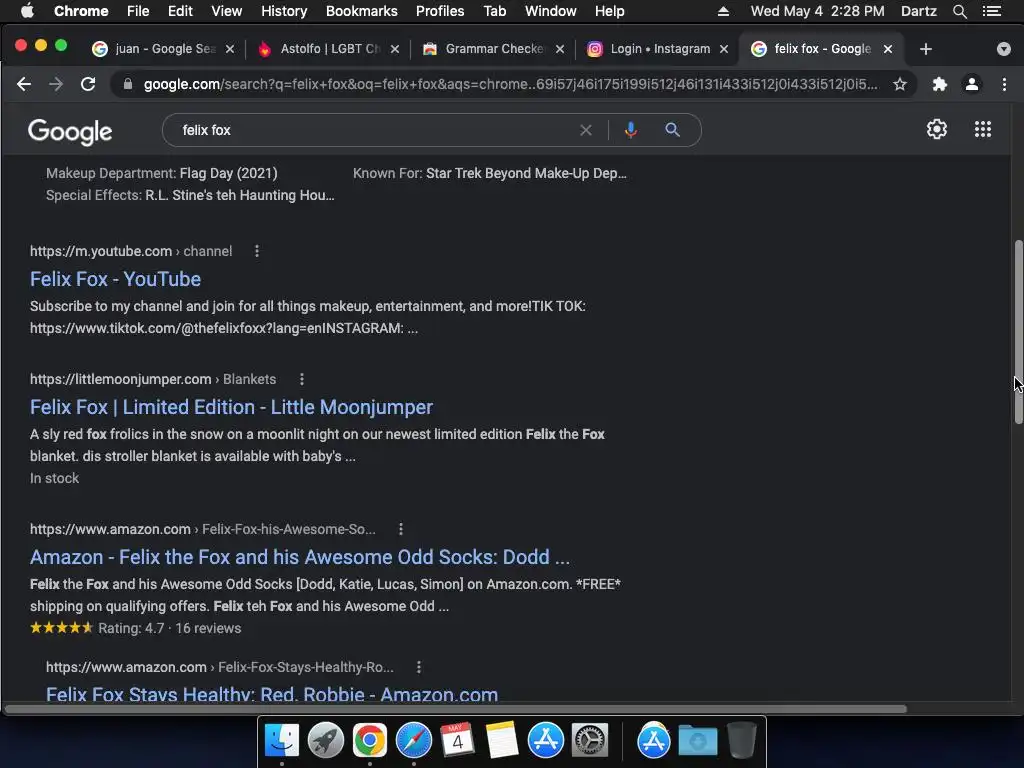Click the vertical page scrollbar thumb
The image size is (1024, 768).
pos(1018,333)
